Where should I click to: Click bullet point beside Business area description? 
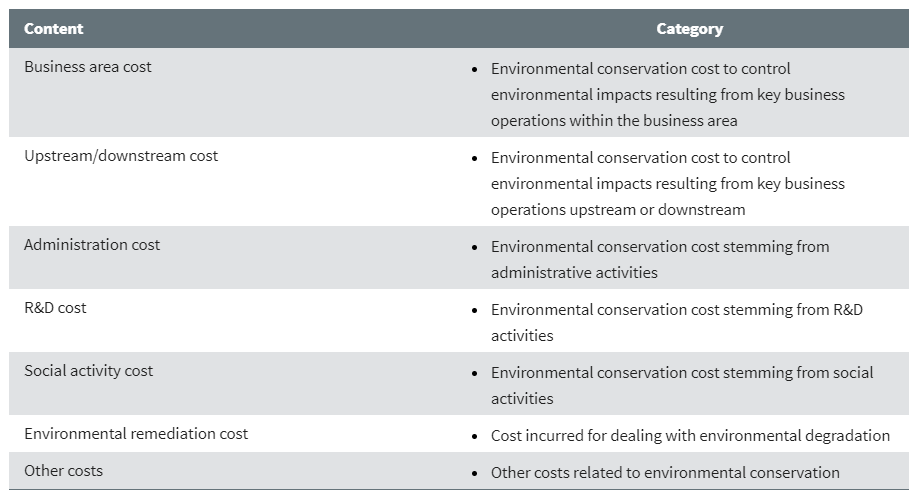[x=475, y=70]
